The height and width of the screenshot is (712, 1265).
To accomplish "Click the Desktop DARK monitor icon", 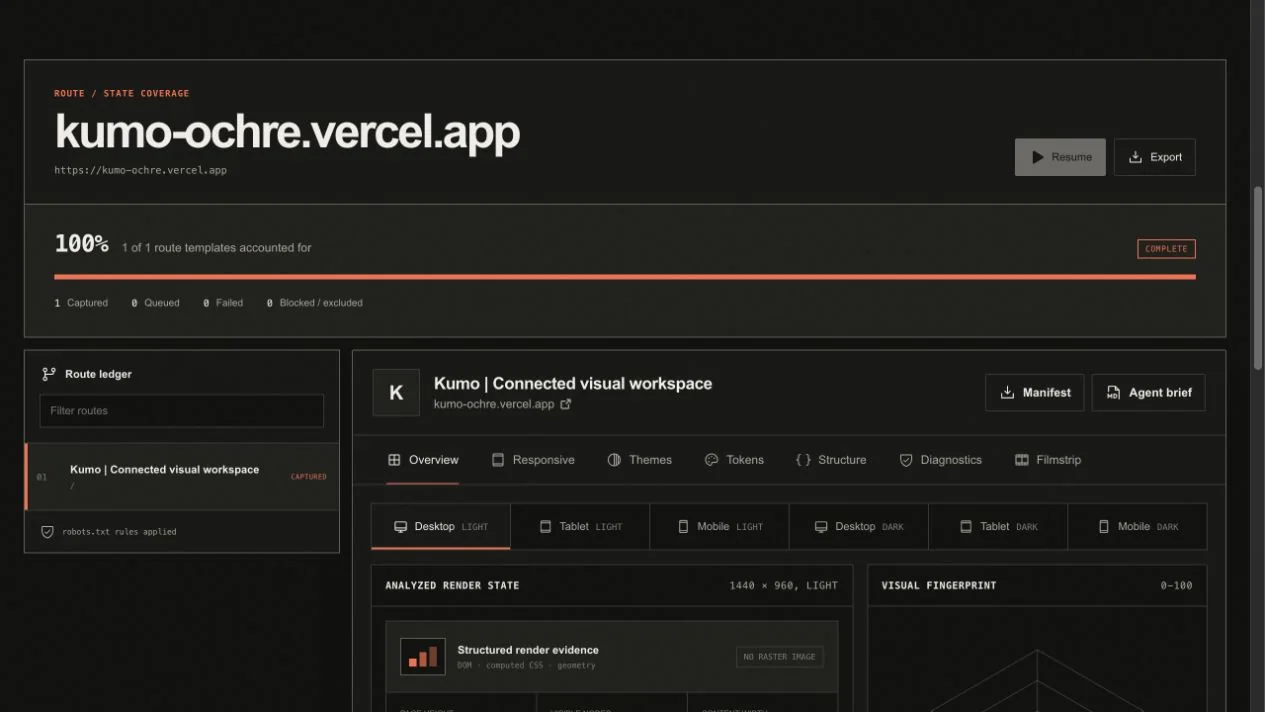I will coord(821,526).
